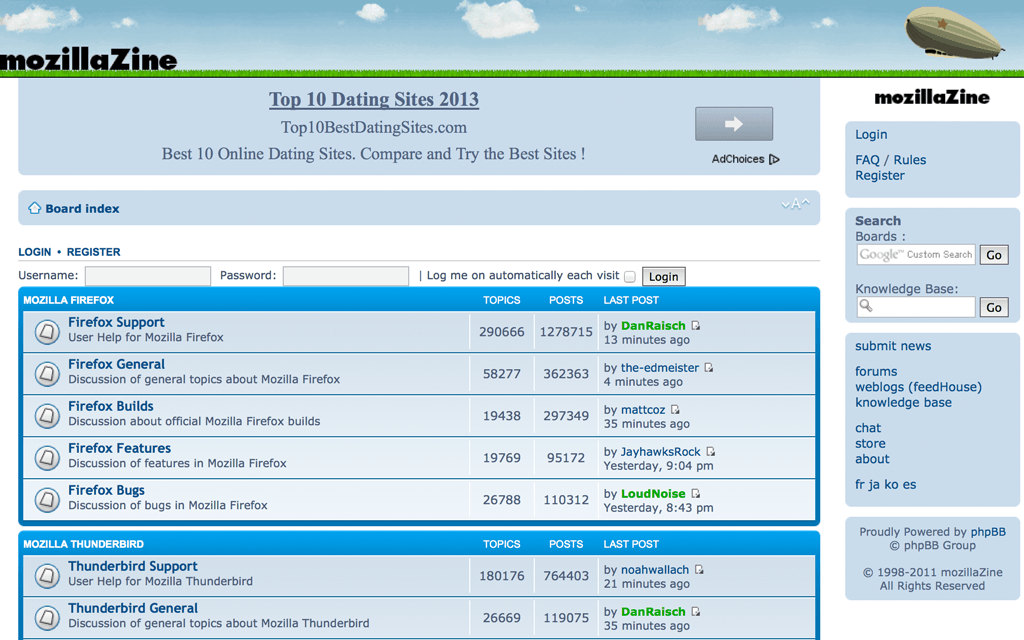Open the knowledge base sidebar link
Image resolution: width=1024 pixels, height=640 pixels.
(903, 403)
